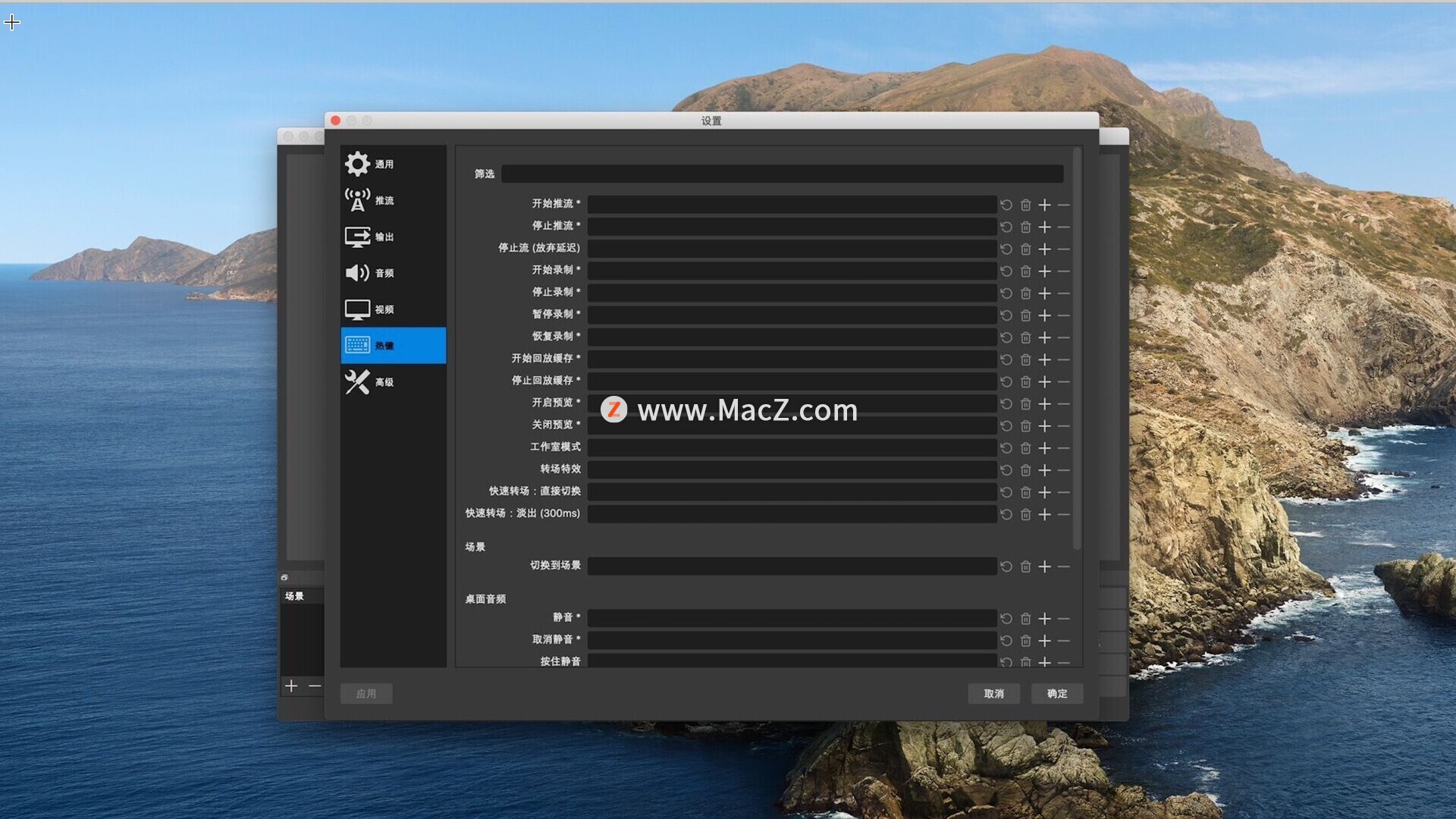Viewport: 1456px width, 819px height.
Task: Add another hotkey for 快速转场：淡出 (300ms)
Action: pyautogui.click(x=1044, y=514)
